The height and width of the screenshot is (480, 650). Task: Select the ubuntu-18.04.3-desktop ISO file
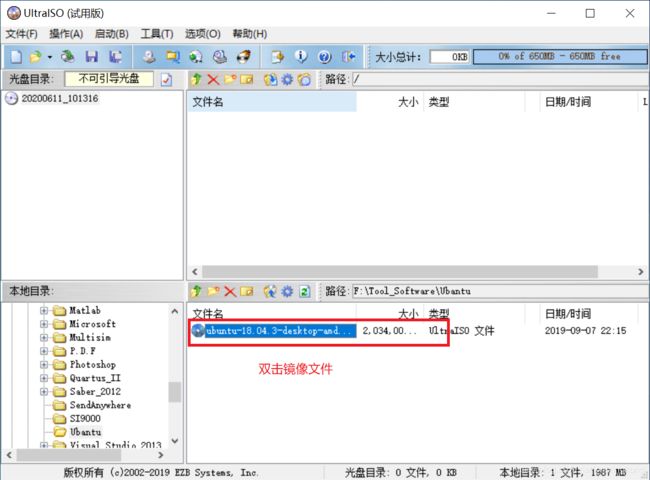click(x=280, y=331)
